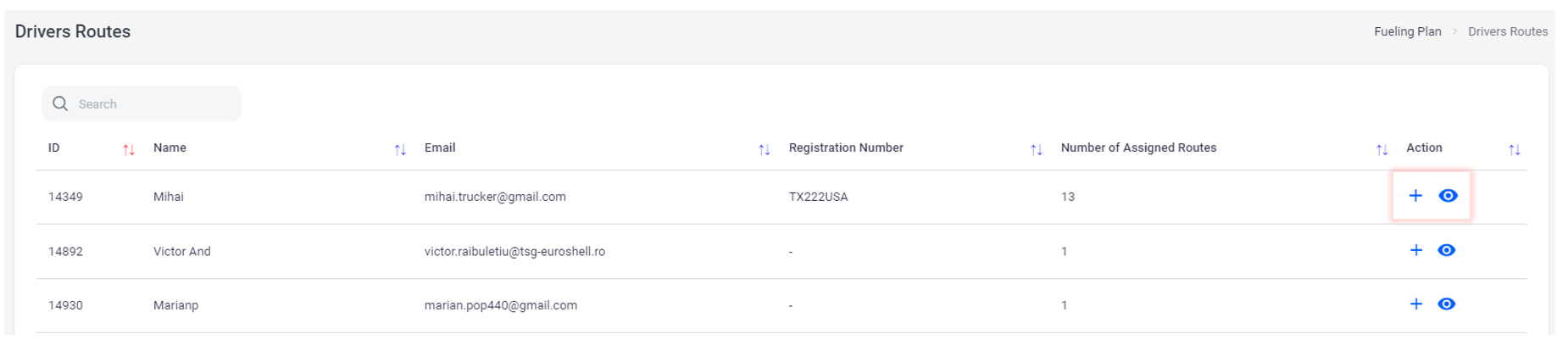
Task: Click the search magnifier icon
Action: 60,103
